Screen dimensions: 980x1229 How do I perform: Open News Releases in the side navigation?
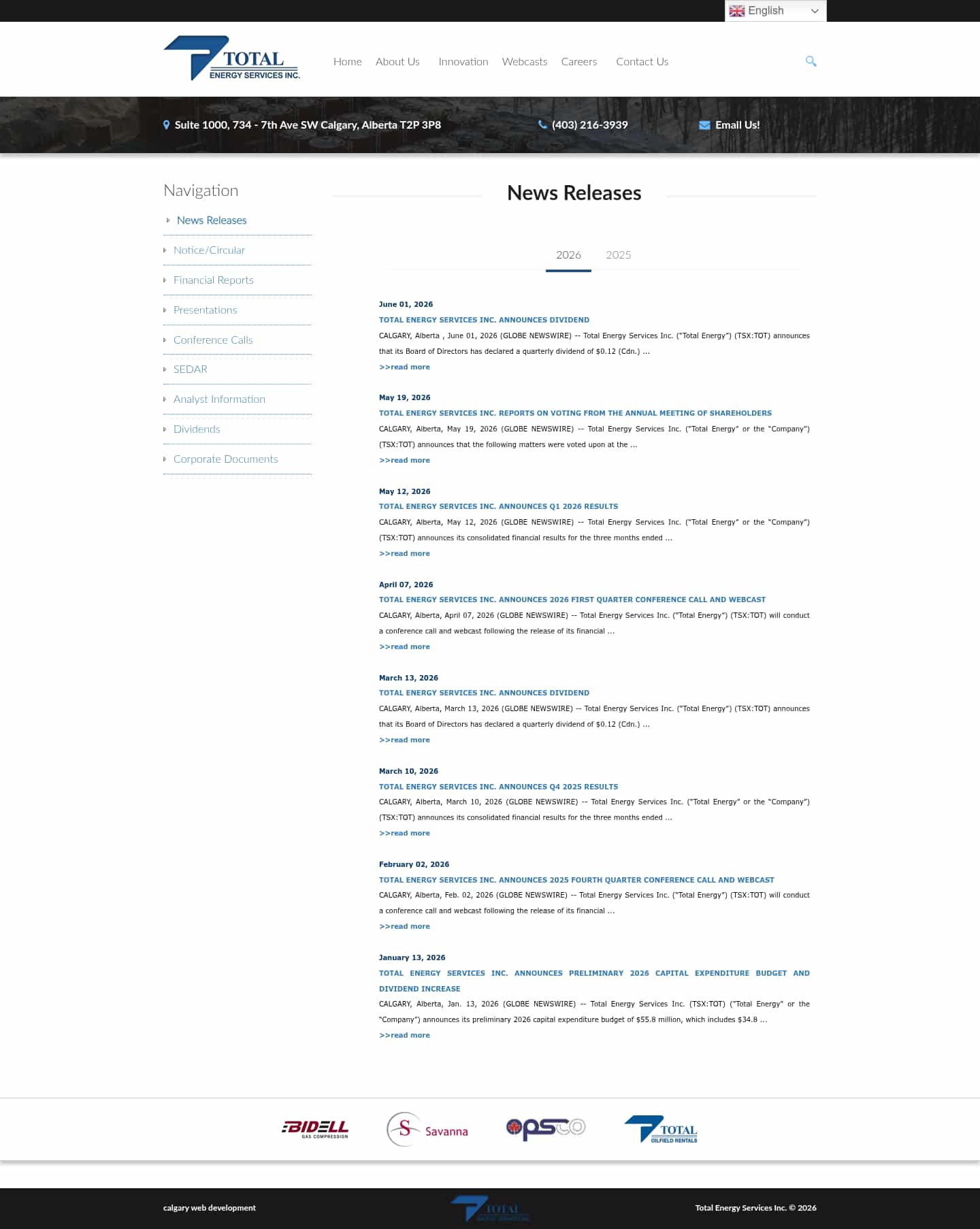(212, 220)
